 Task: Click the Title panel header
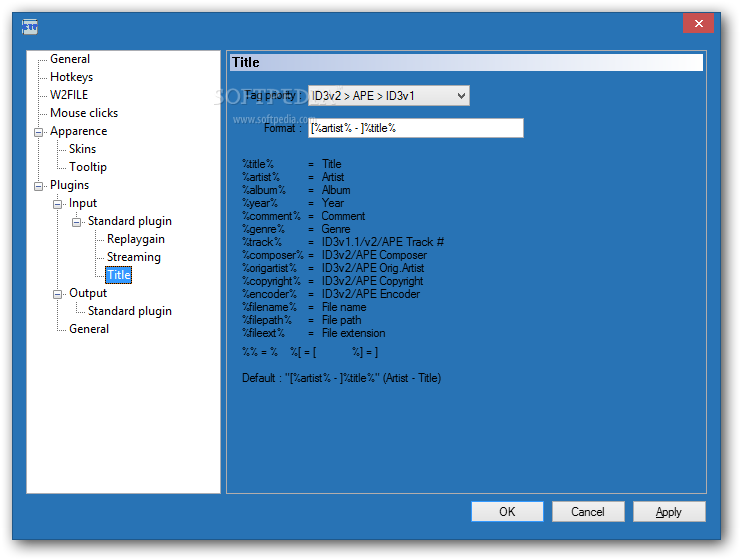(466, 62)
